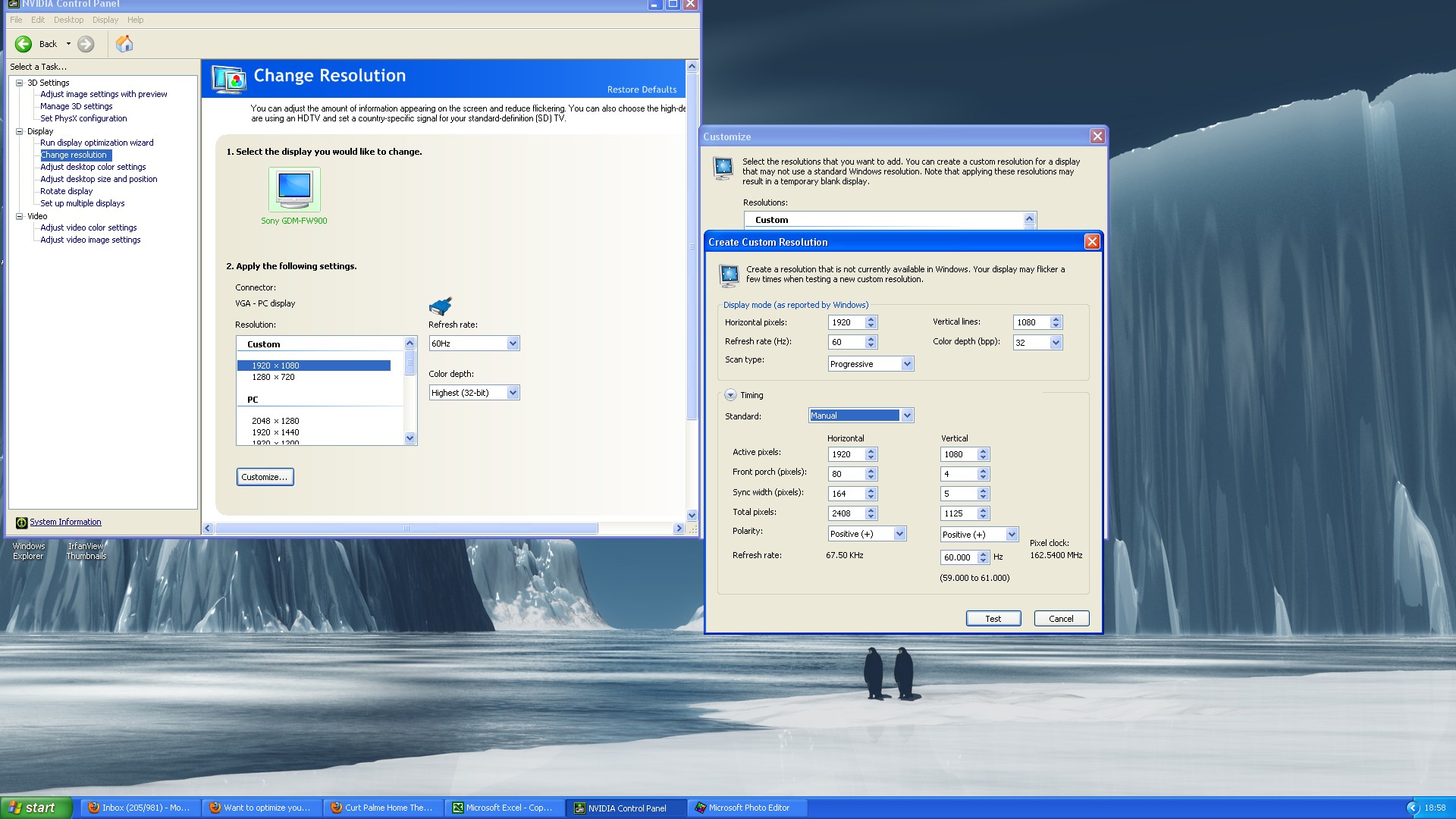Viewport: 1456px width, 819px height.
Task: Click the Horizontal Front porch field
Action: point(846,474)
